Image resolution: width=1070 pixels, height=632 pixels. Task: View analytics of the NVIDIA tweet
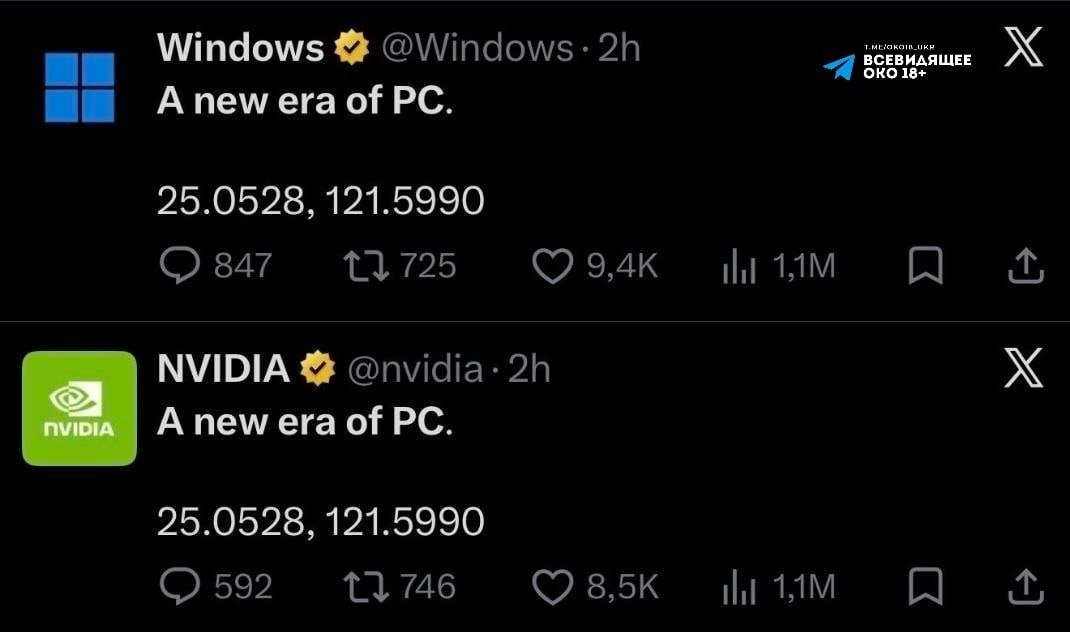pos(739,587)
